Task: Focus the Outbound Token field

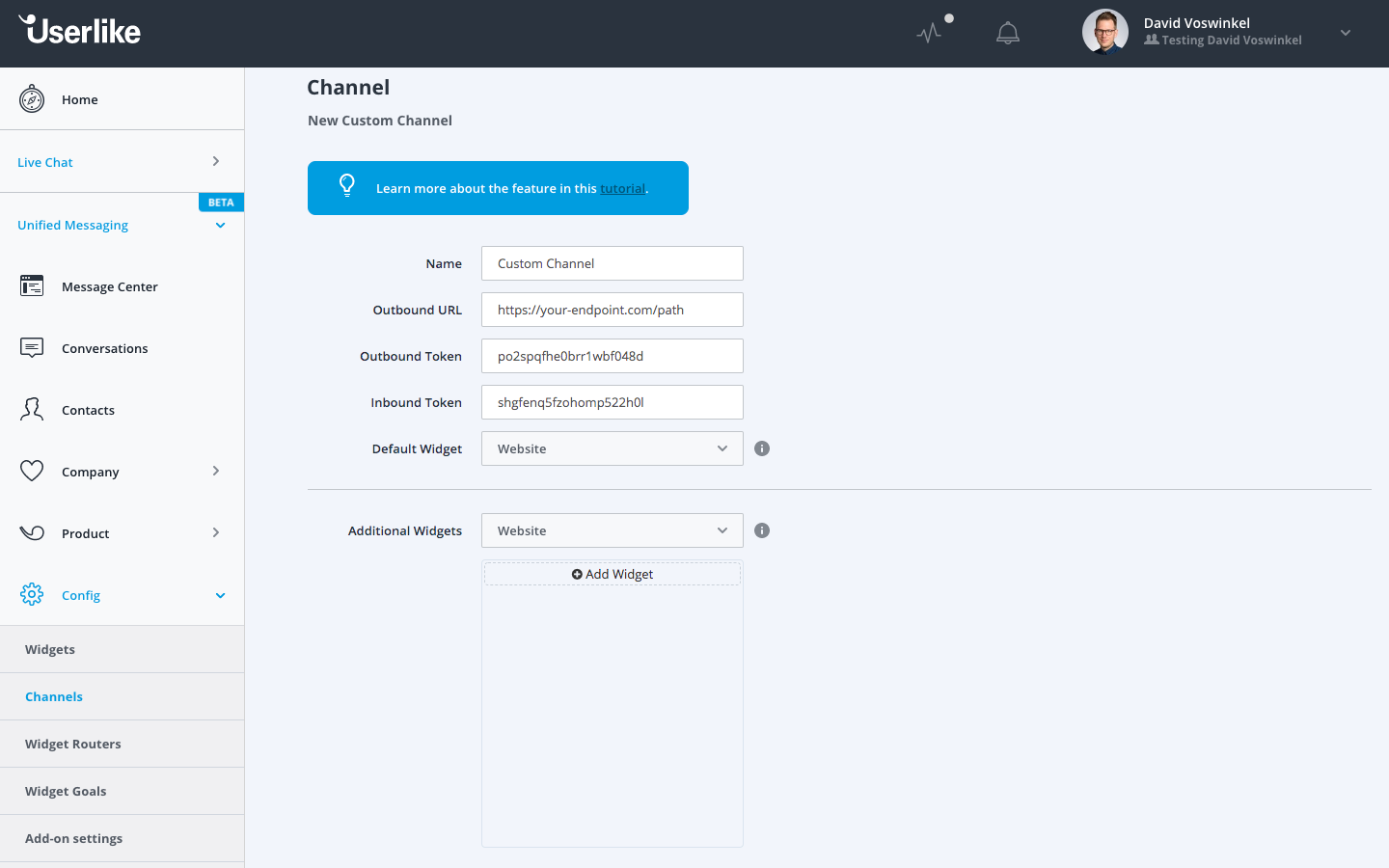Action: (x=613, y=356)
